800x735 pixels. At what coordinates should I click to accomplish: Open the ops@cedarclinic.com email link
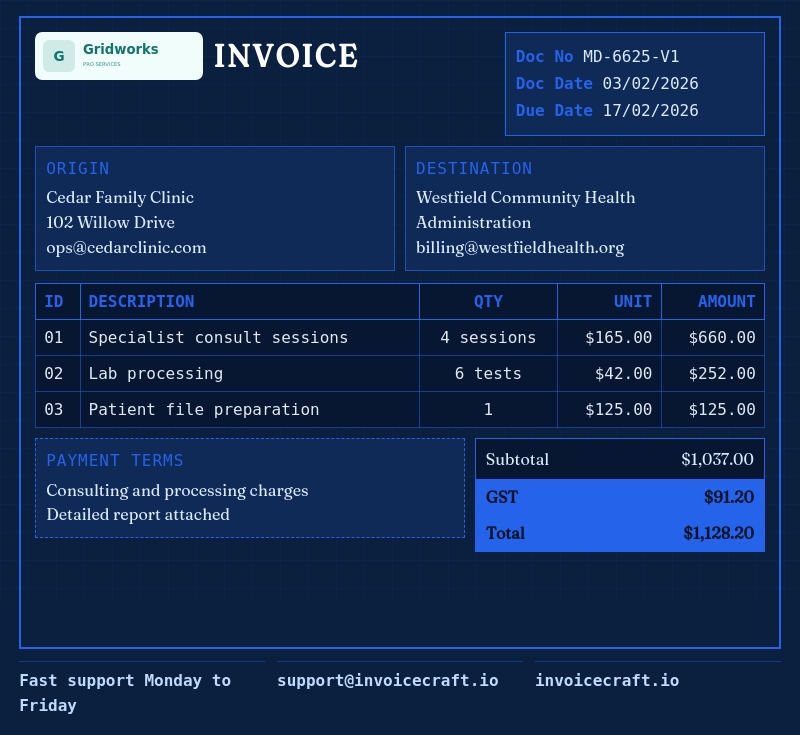pos(126,247)
